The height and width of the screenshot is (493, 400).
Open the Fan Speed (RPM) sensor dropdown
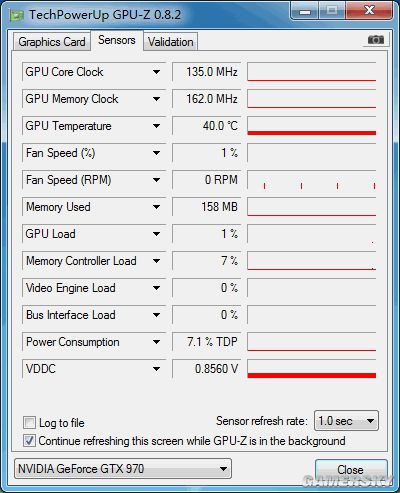156,180
